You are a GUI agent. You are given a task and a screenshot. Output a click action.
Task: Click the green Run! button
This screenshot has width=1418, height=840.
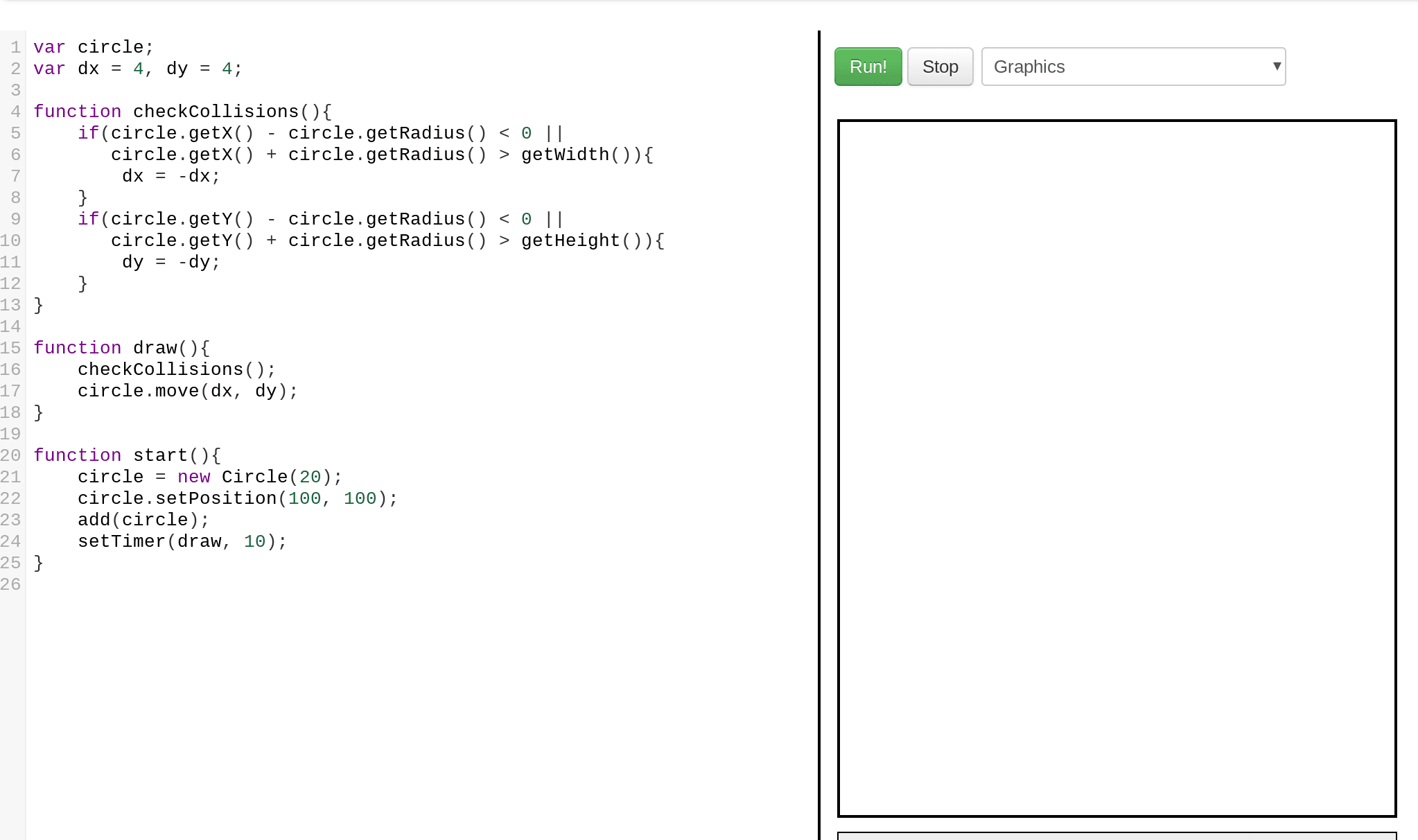(x=868, y=67)
